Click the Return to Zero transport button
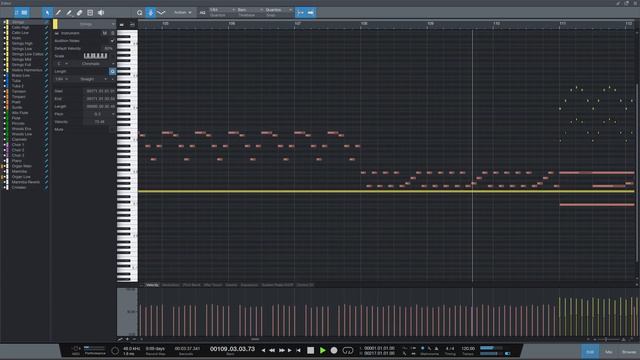Image resolution: width=640 pixels, height=360 pixels. click(x=298, y=350)
